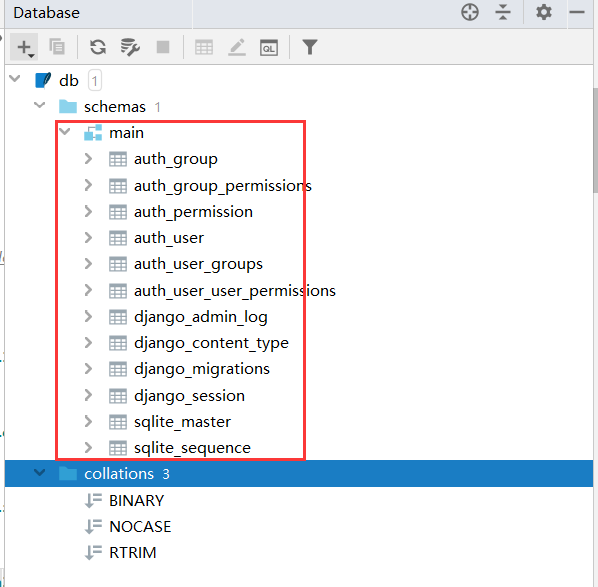This screenshot has width=598, height=587.
Task: Click the main schema icon
Action: [x=93, y=132]
